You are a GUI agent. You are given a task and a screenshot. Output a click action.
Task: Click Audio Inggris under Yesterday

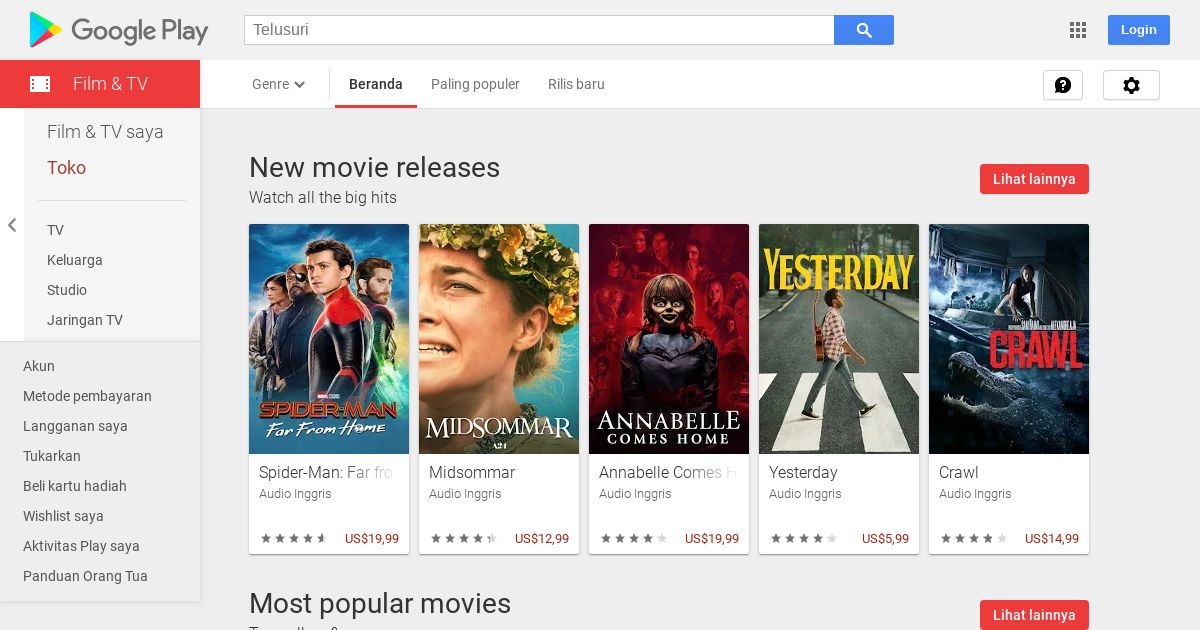[805, 494]
